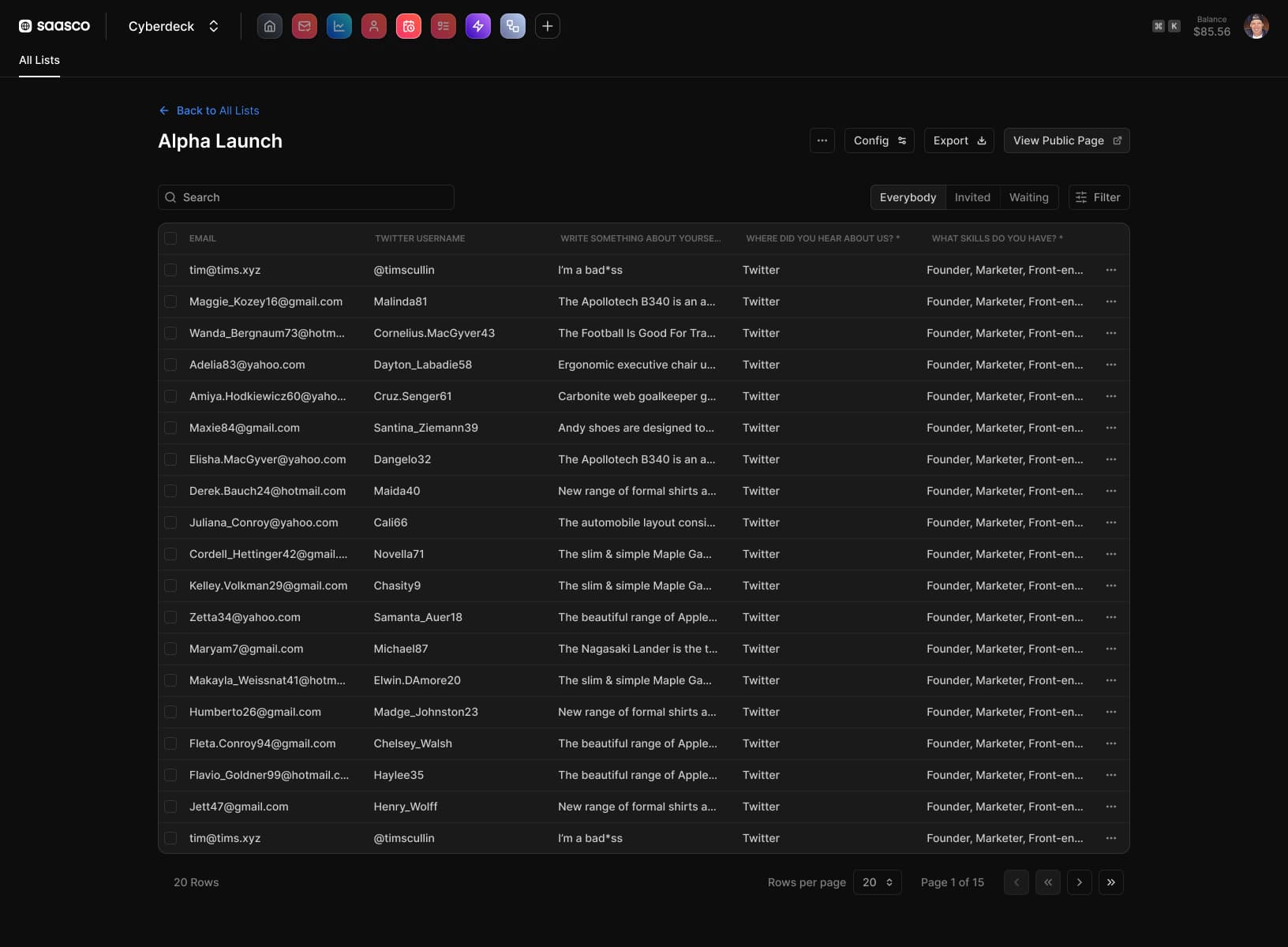1288x947 pixels.
Task: Click the Twitter Username column header
Action: 420,238
